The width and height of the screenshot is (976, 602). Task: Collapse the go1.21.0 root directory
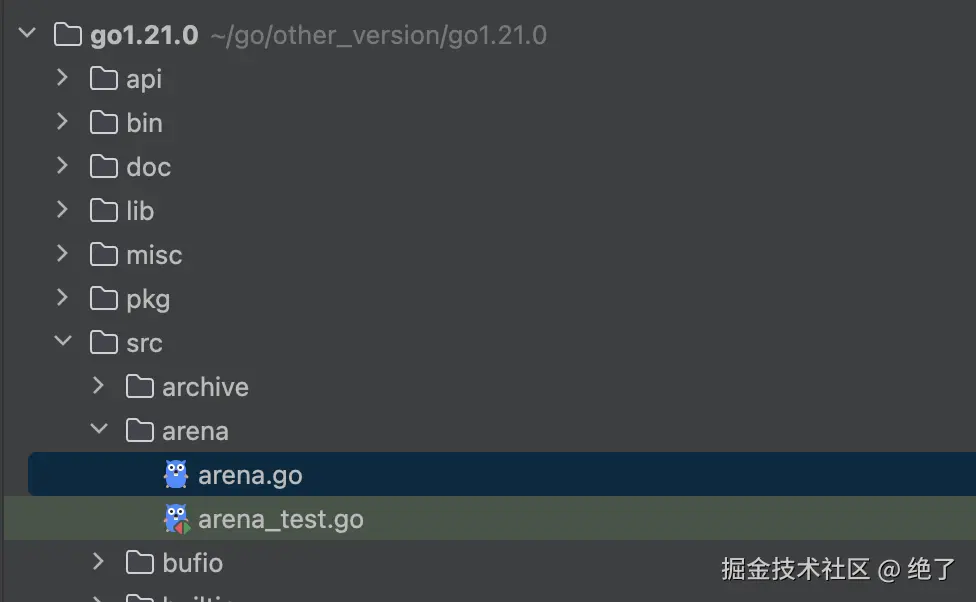[27, 35]
